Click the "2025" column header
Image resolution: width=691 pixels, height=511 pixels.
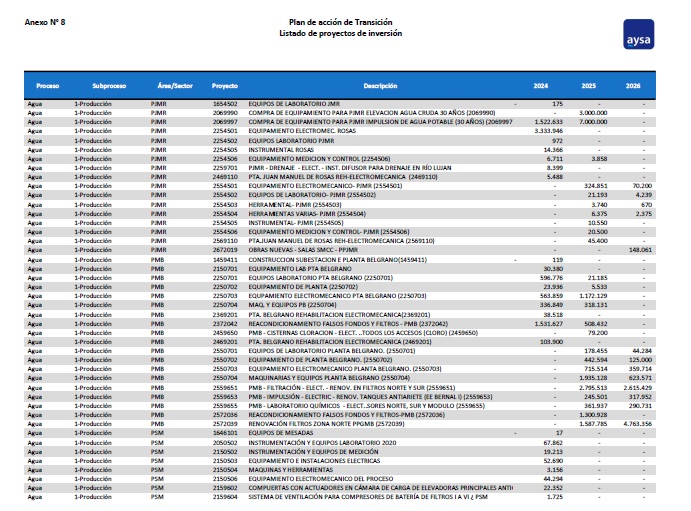click(588, 86)
